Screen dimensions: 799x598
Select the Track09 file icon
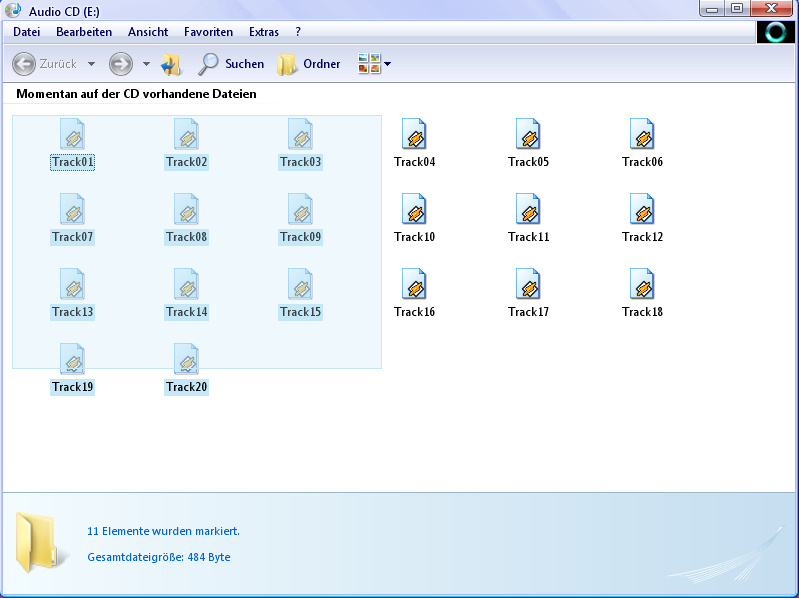click(301, 208)
